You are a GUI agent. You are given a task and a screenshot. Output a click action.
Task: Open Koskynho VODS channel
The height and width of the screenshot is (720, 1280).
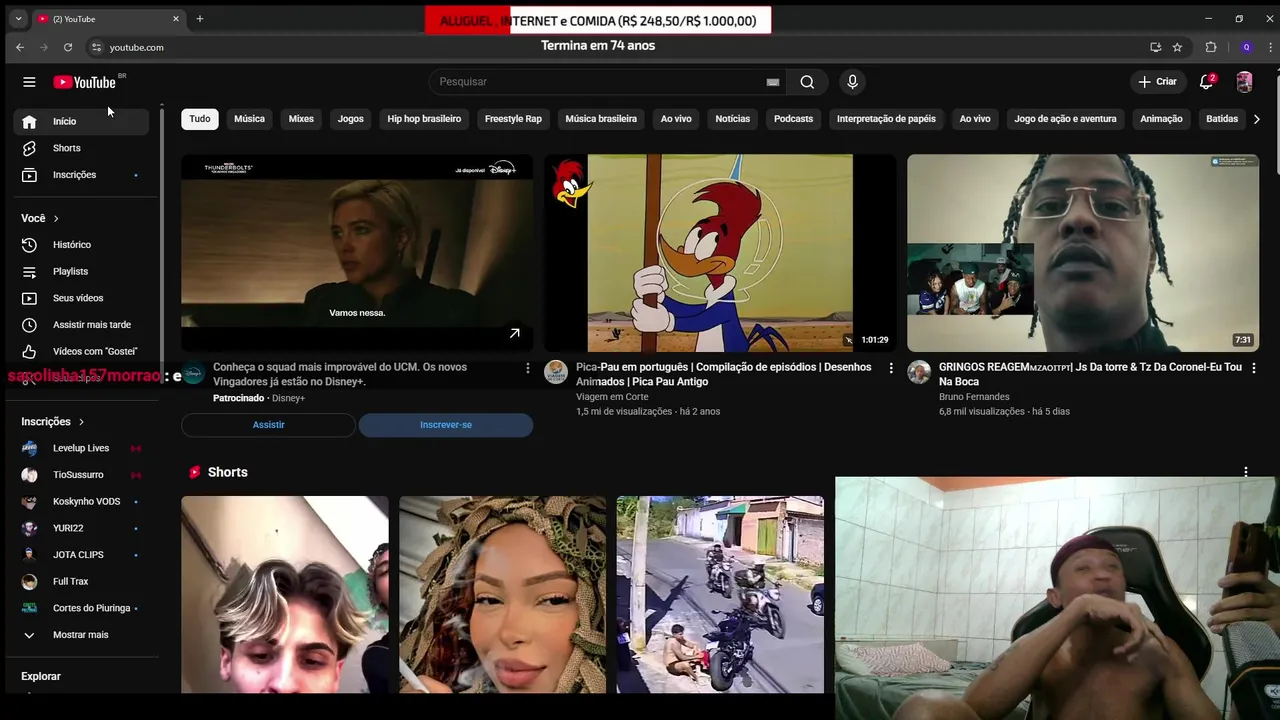tap(82, 501)
